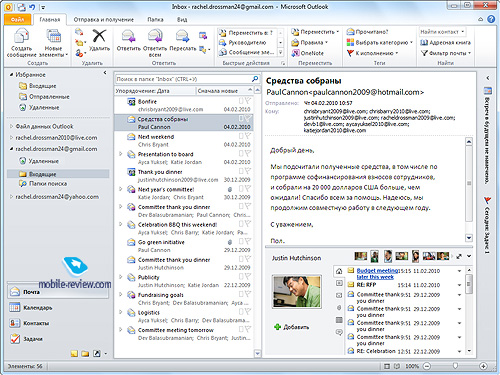The height and width of the screenshot is (375, 500).
Task: Toggle the flag on the Bonfire message
Action: click(x=247, y=100)
